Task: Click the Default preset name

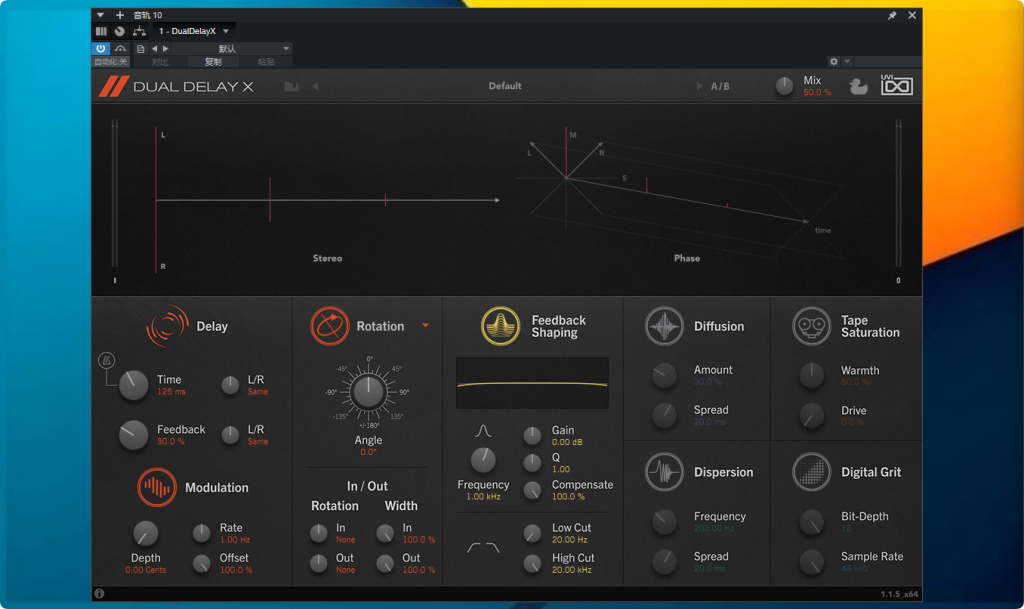Action: pos(505,86)
